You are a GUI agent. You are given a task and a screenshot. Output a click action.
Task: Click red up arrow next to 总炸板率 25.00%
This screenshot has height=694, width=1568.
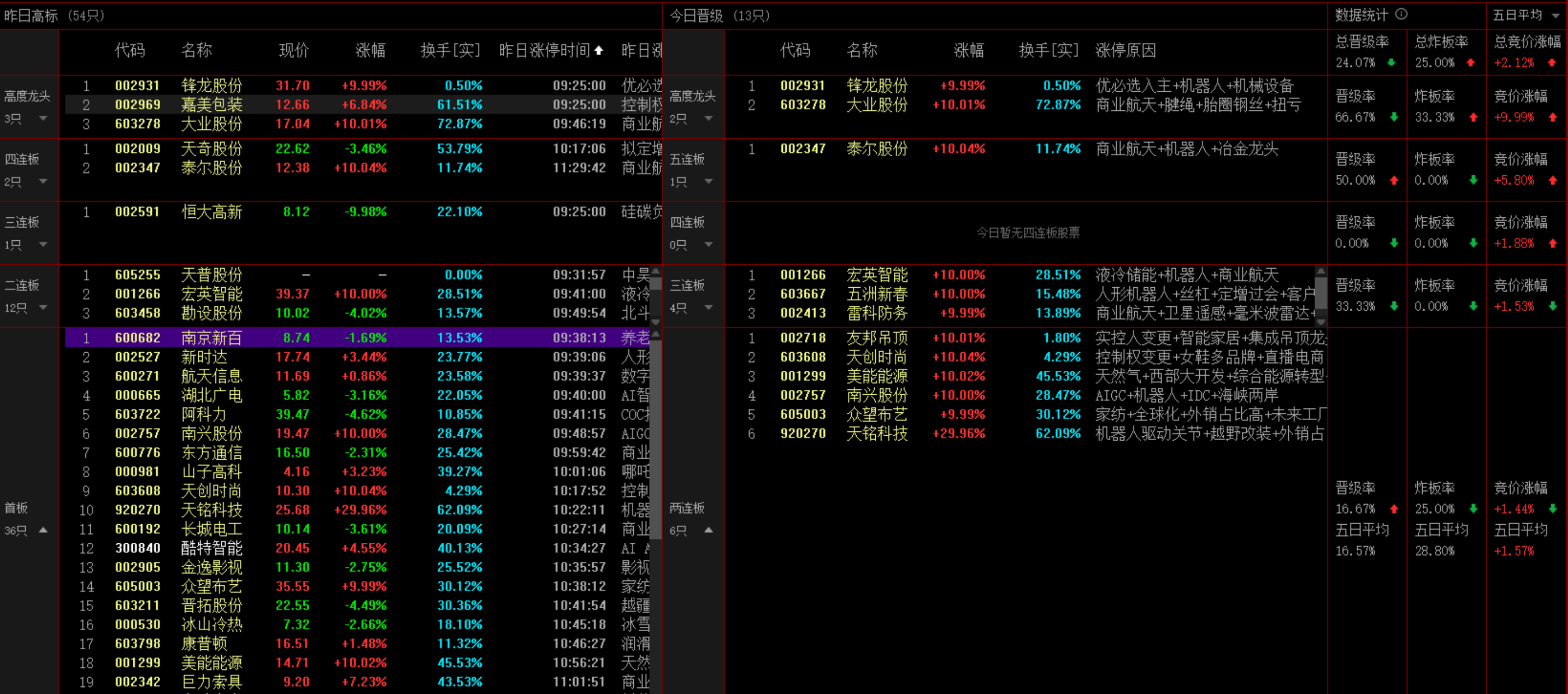(1471, 62)
